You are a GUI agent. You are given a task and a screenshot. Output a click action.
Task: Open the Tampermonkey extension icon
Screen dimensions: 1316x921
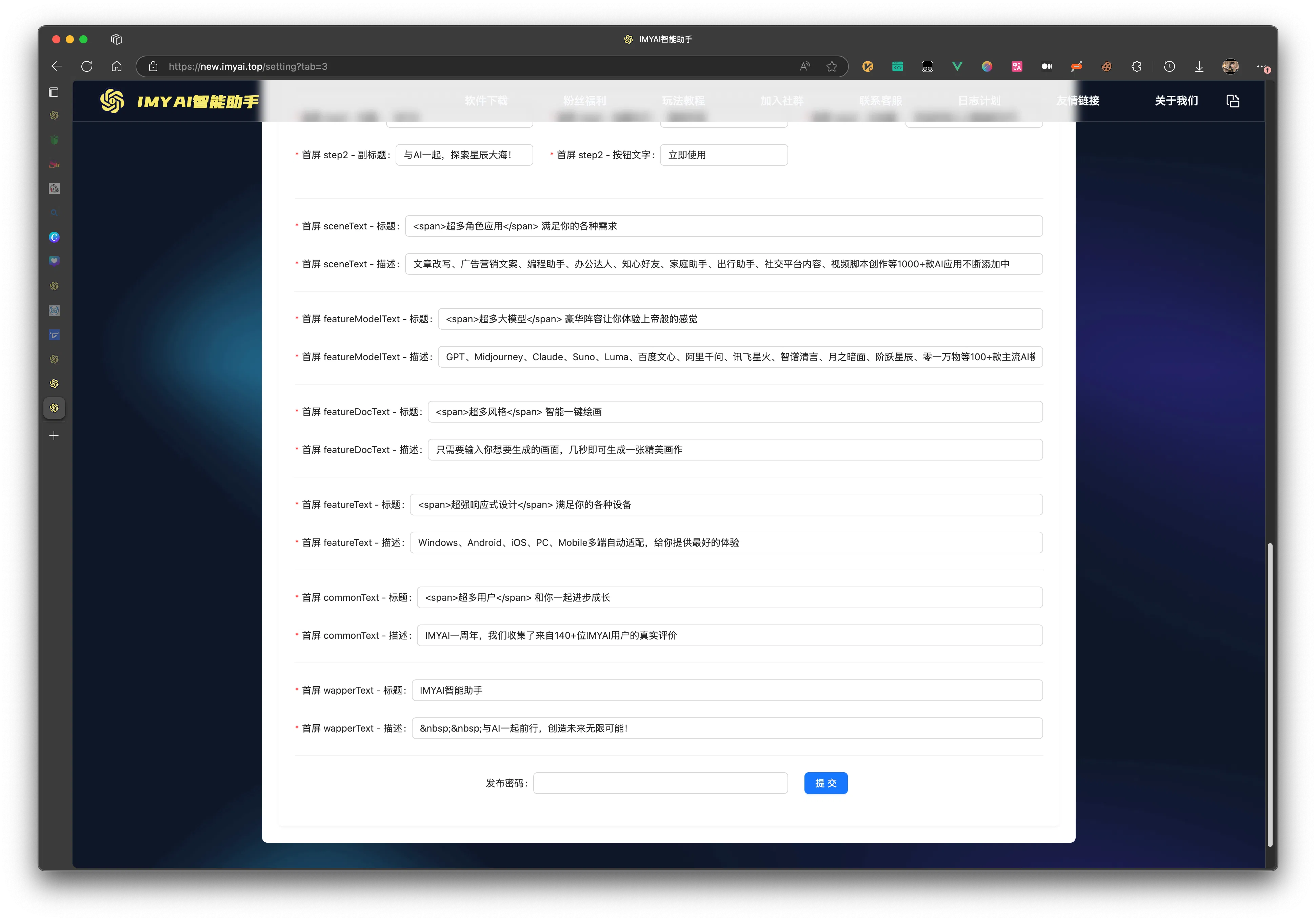pos(928,66)
